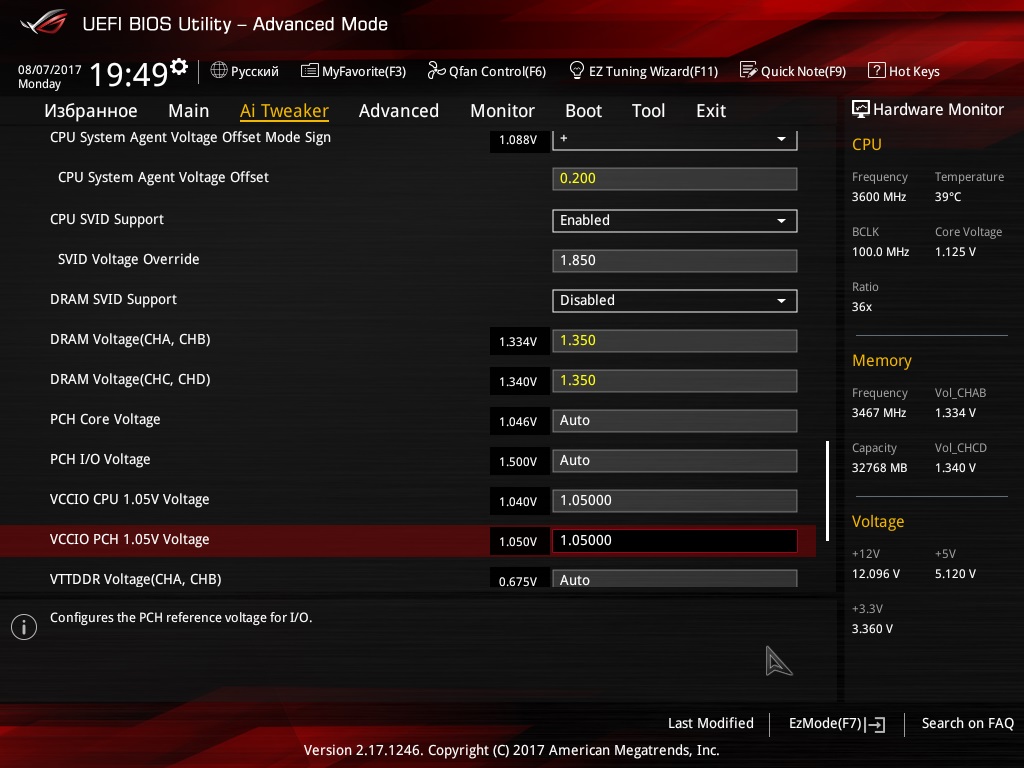Click the info circle icon
The width and height of the screenshot is (1024, 768).
(24, 627)
